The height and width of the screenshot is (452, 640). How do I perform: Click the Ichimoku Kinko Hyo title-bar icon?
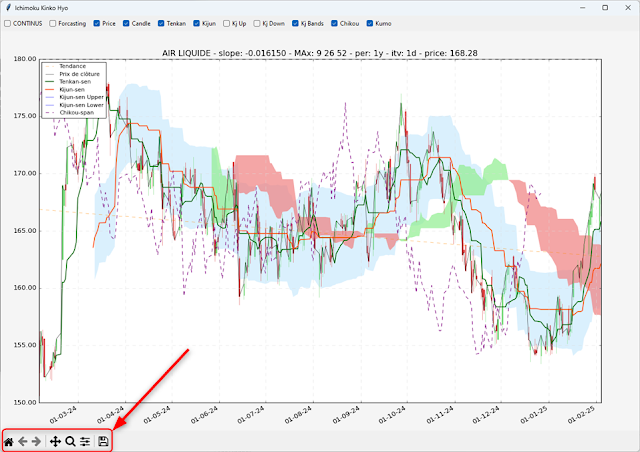(x=8, y=7)
